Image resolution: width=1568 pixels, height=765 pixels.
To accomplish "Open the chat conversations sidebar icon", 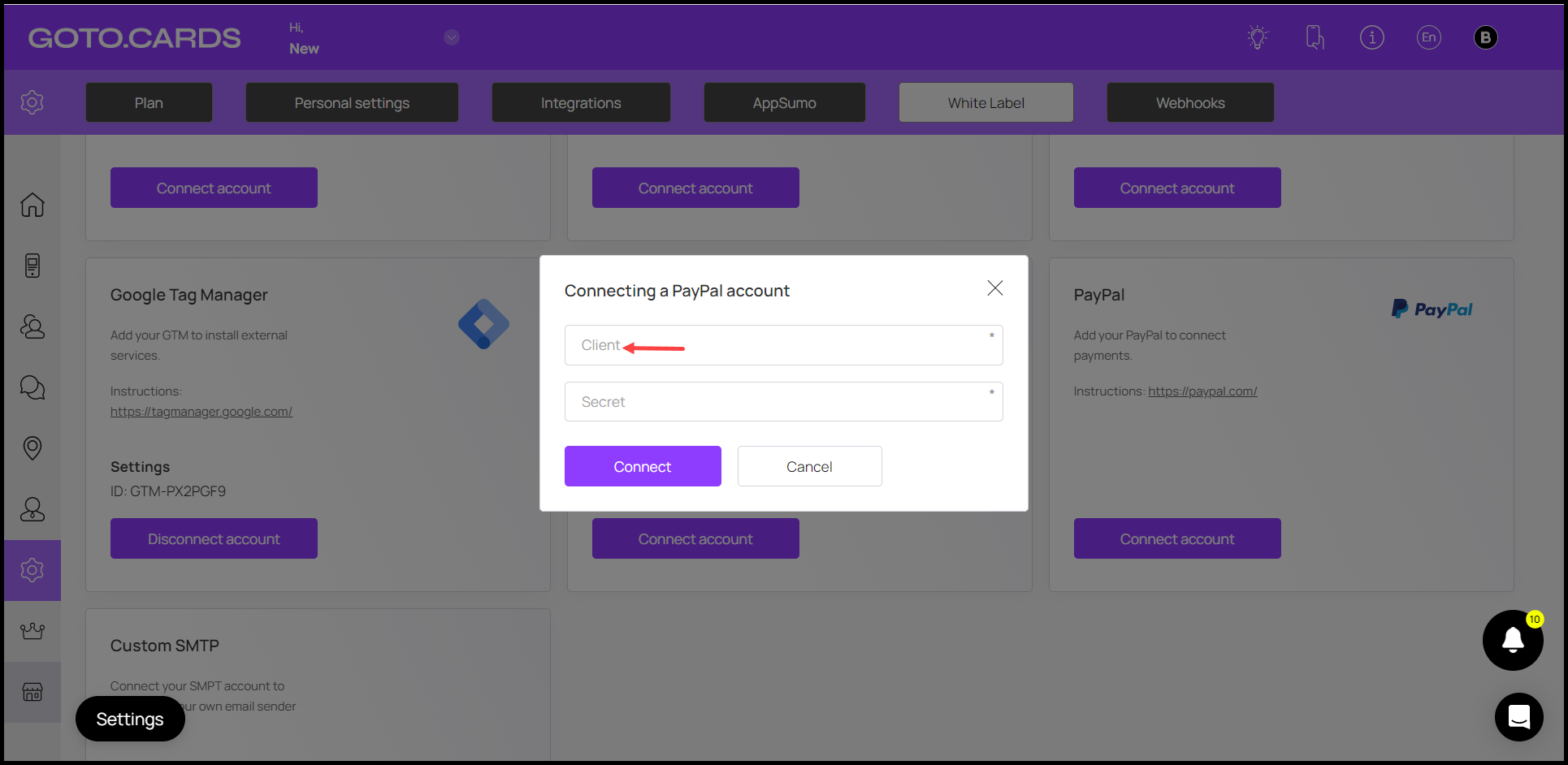I will pos(32,387).
